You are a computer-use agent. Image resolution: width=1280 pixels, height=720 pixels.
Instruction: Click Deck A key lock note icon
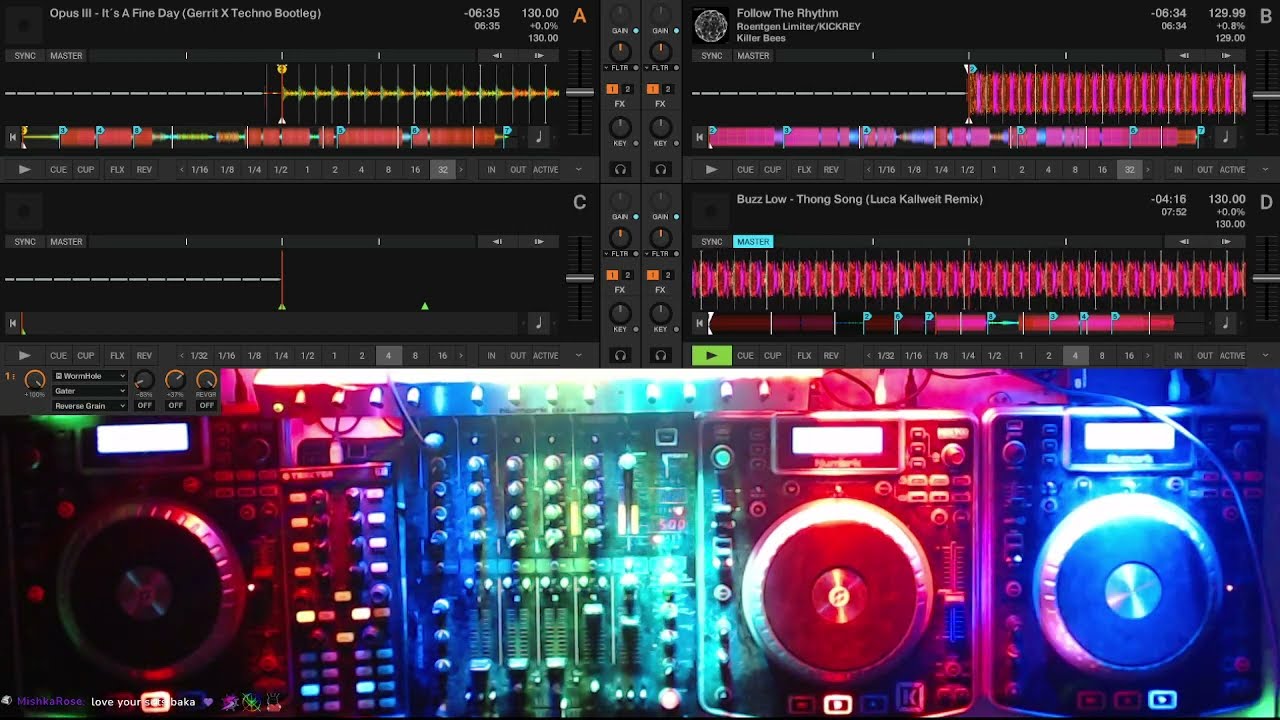coord(539,137)
